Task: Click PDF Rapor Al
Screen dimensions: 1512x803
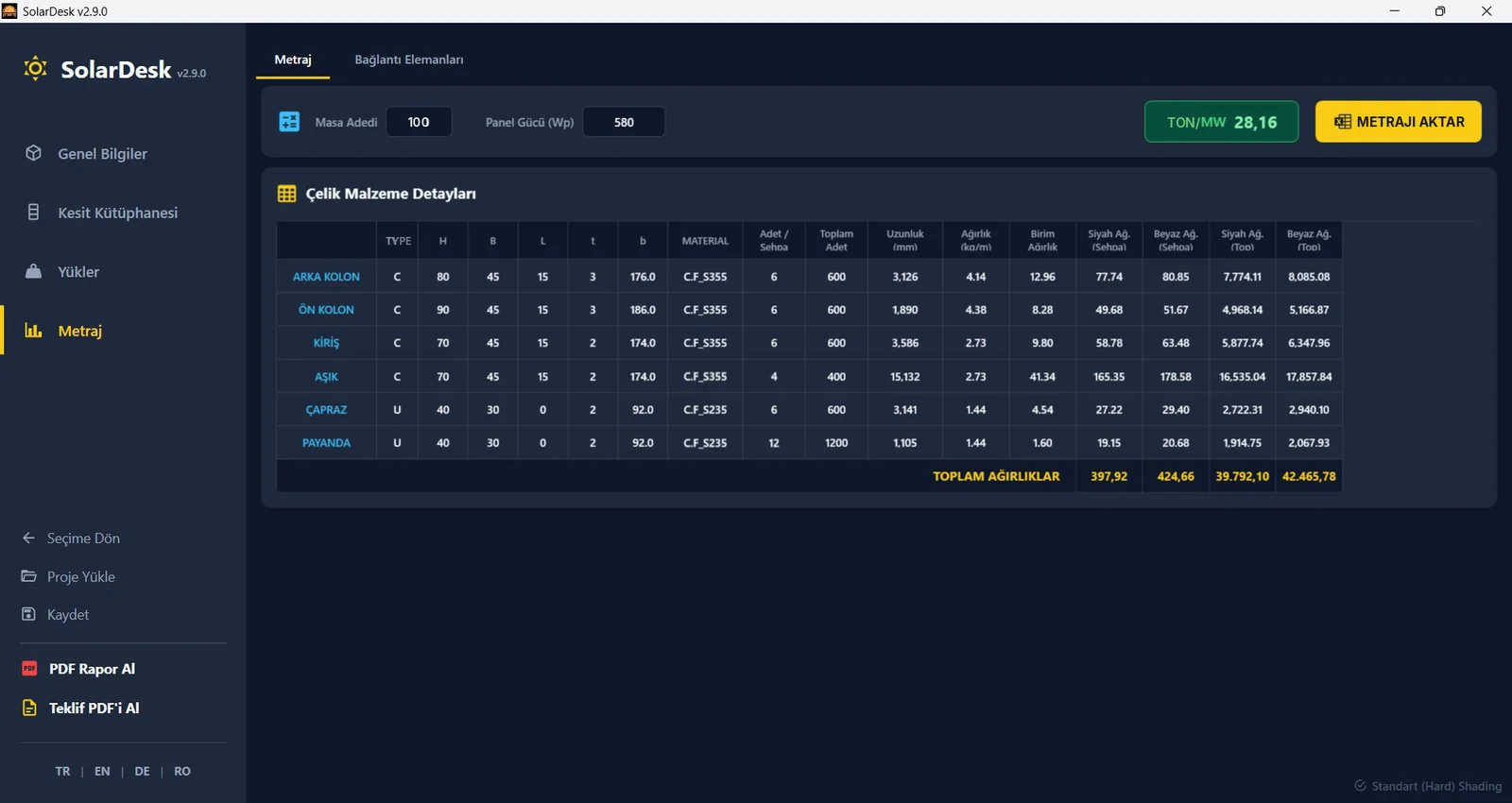Action: [92, 669]
